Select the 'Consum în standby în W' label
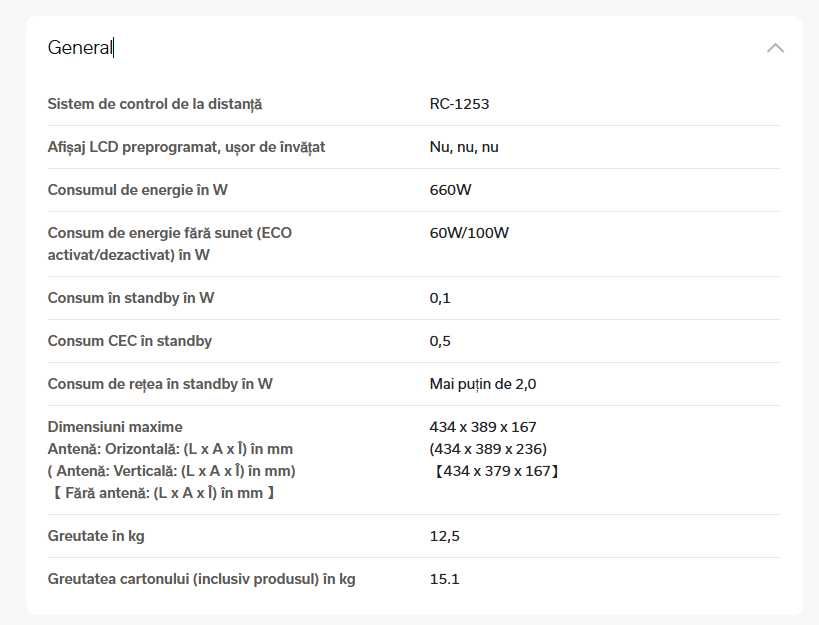 [131, 298]
